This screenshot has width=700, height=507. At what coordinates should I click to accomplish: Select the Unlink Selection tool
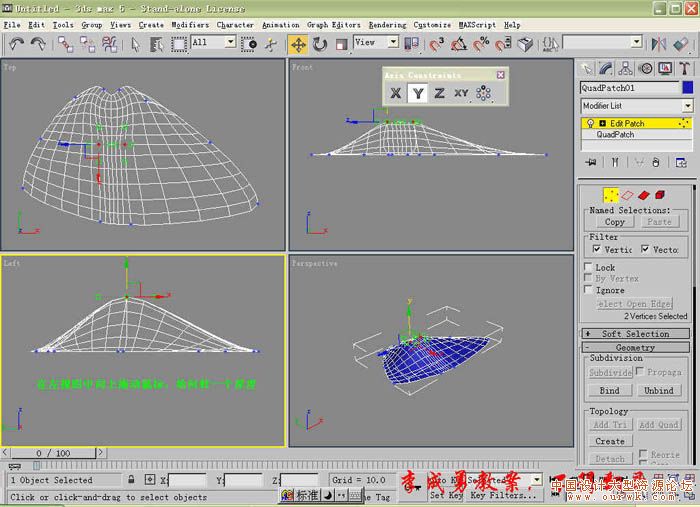88,44
